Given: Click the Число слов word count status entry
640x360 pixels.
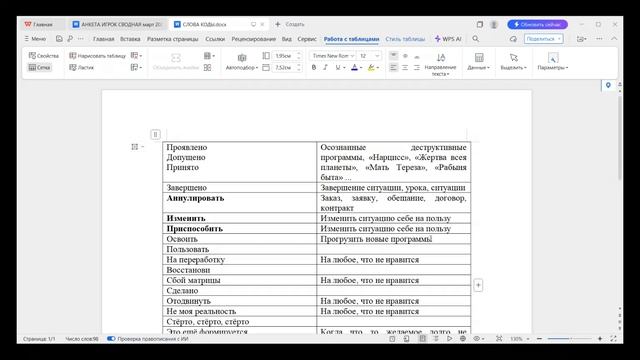Looking at the screenshot, I should pyautogui.click(x=82, y=339).
